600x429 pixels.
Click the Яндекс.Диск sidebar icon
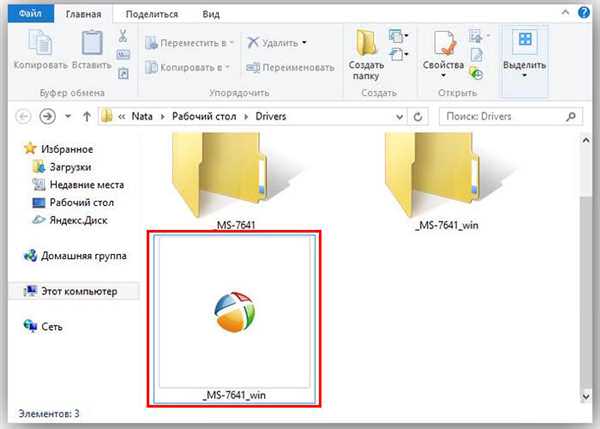pyautogui.click(x=39, y=220)
